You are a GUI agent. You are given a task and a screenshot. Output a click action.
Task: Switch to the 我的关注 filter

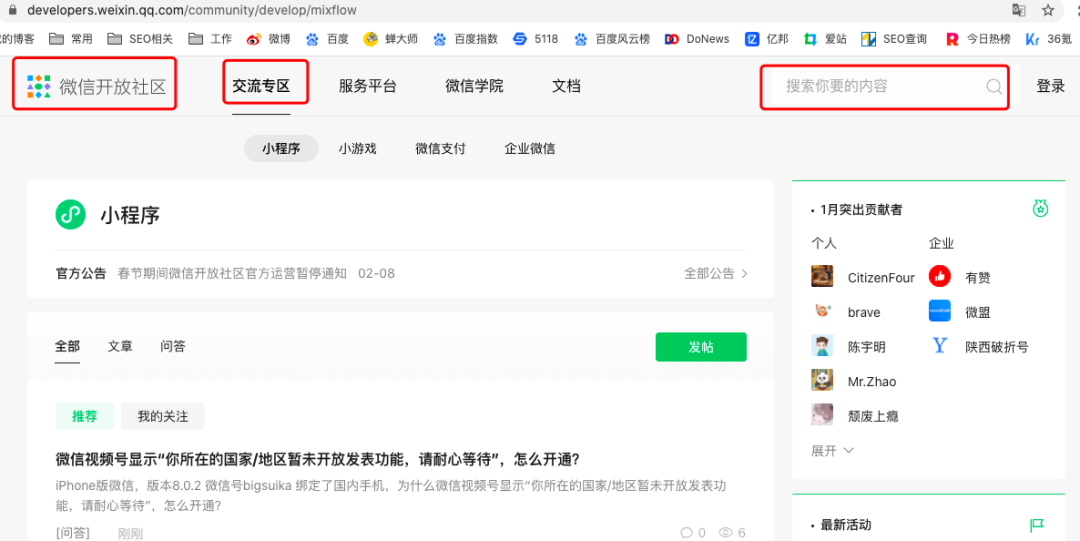[x=162, y=416]
